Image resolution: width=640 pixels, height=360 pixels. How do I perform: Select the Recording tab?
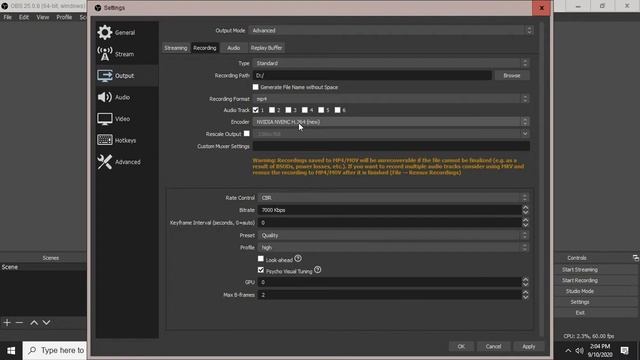(204, 48)
